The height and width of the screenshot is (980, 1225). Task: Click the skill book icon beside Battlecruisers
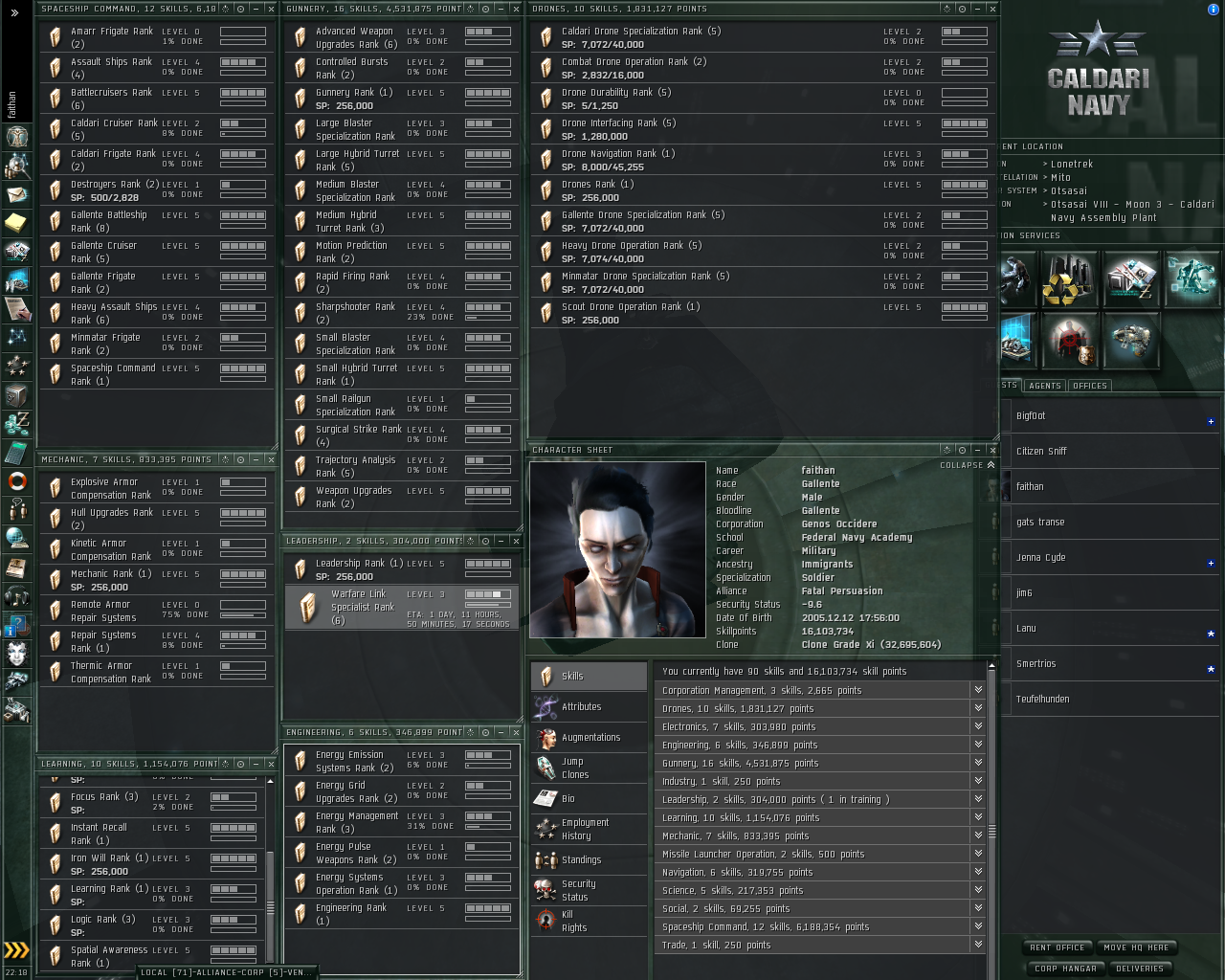click(x=55, y=99)
